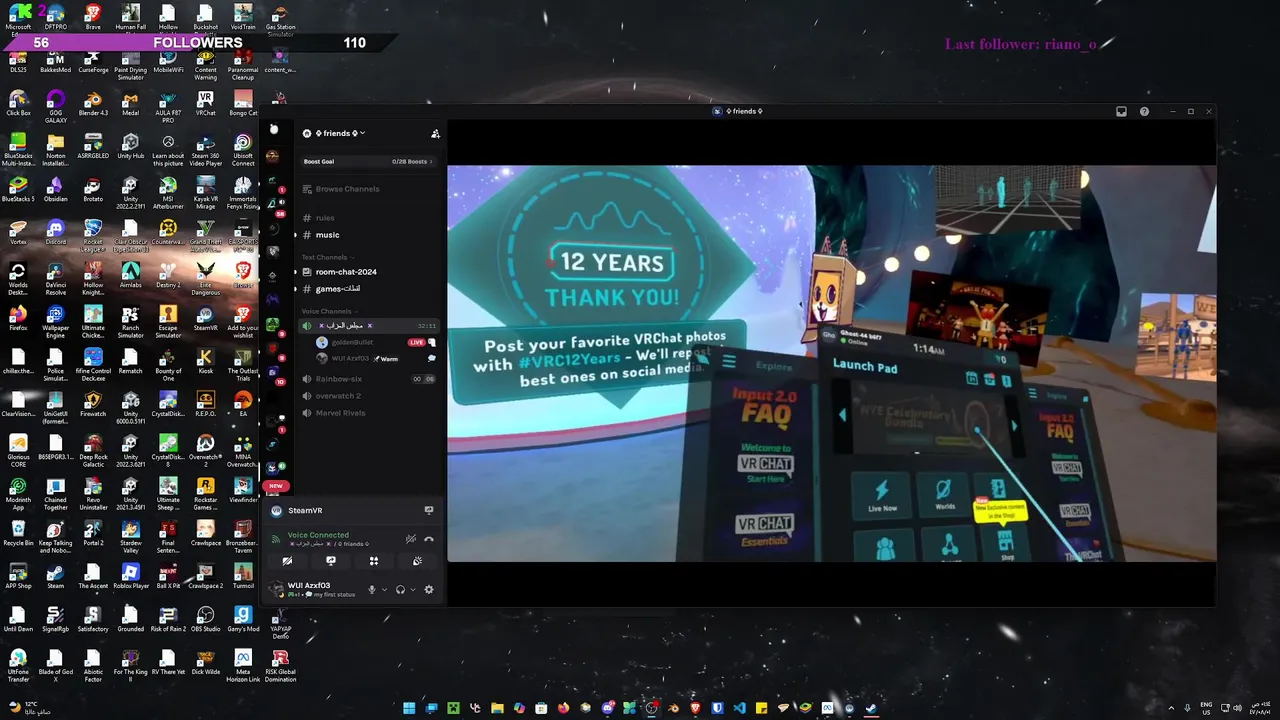Open the Windows Start button
Screen dimensions: 1280x720
[409, 708]
